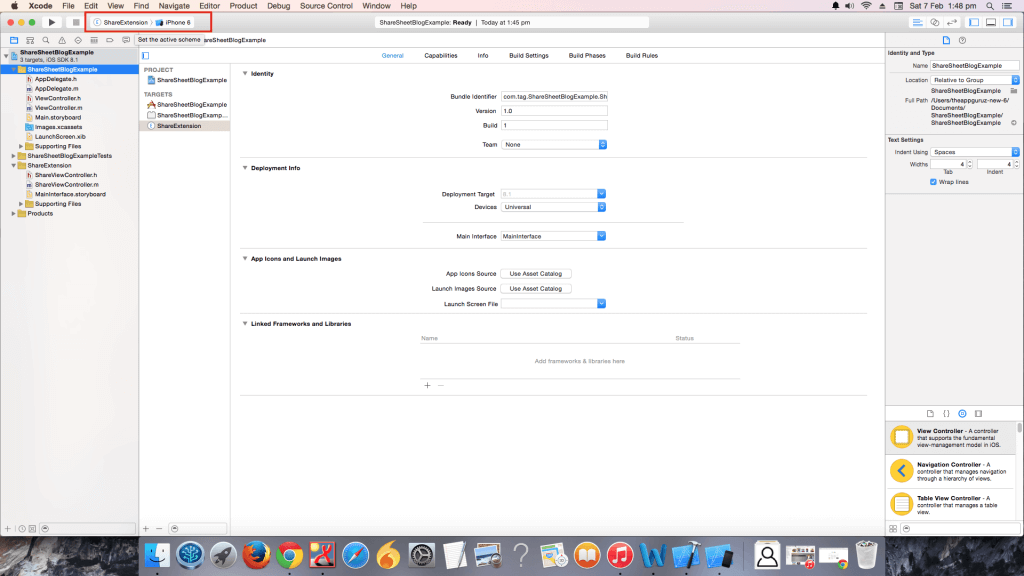Toggle the Utilities pane
Screen dimensions: 1024x576
pyautogui.click(x=1008, y=22)
